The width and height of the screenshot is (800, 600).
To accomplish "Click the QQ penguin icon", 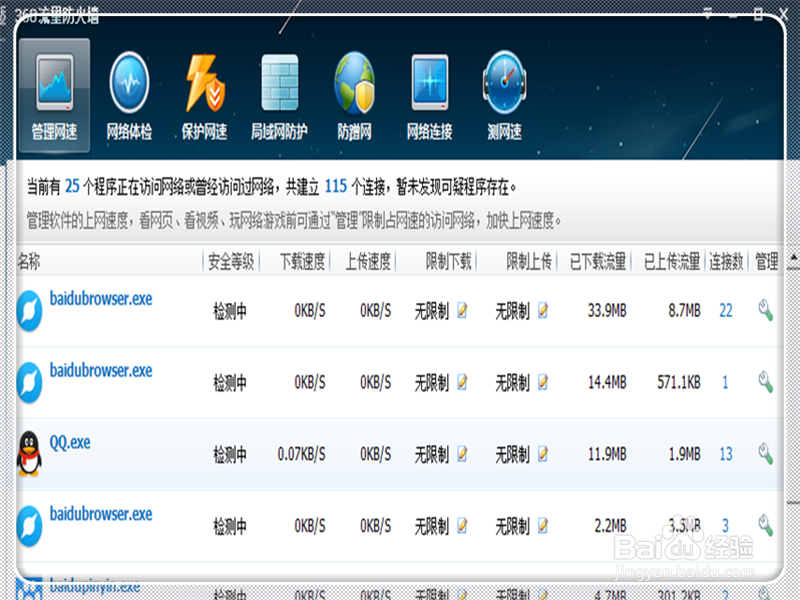I will tap(29, 454).
